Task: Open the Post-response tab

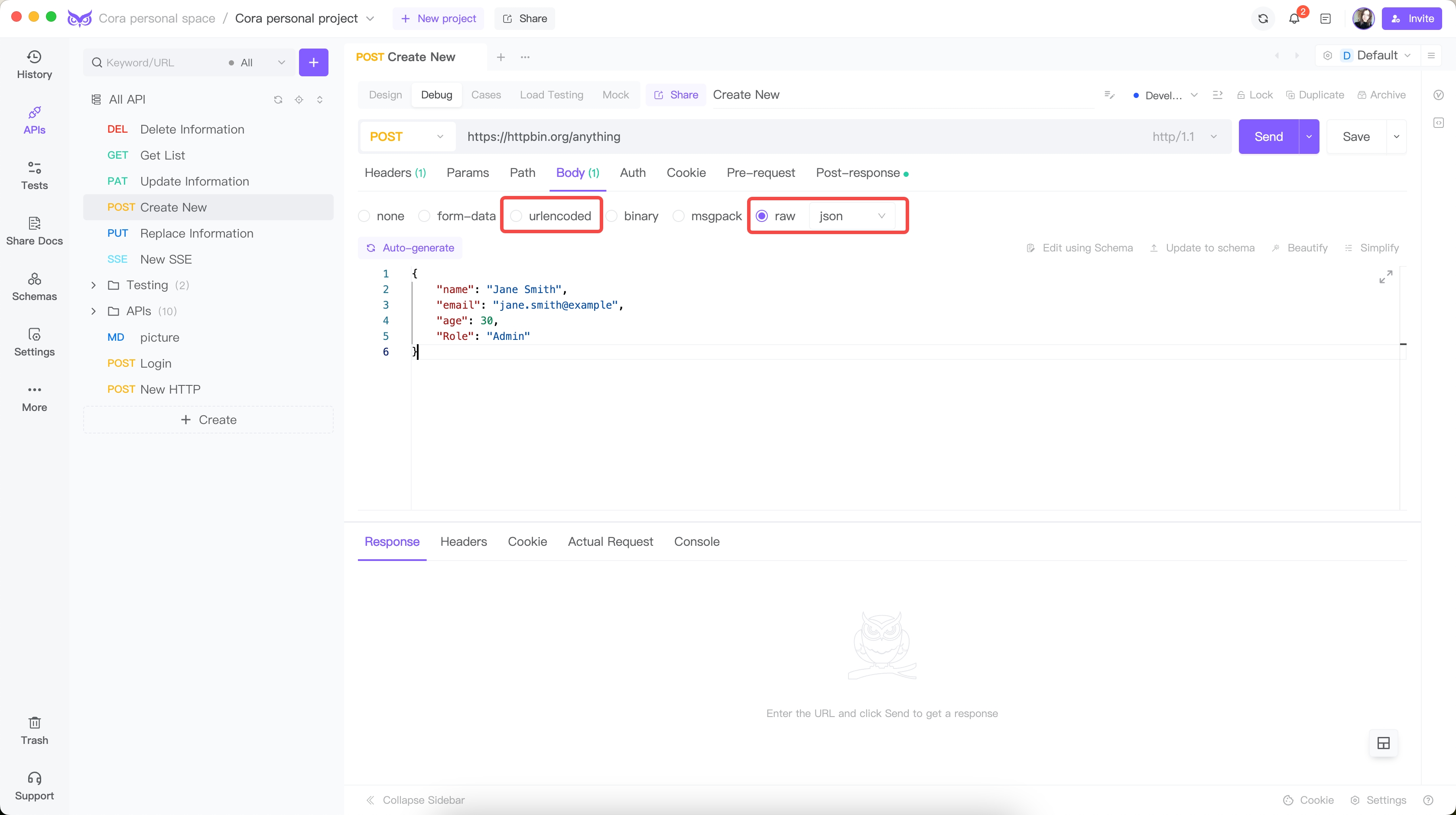Action: coord(862,173)
